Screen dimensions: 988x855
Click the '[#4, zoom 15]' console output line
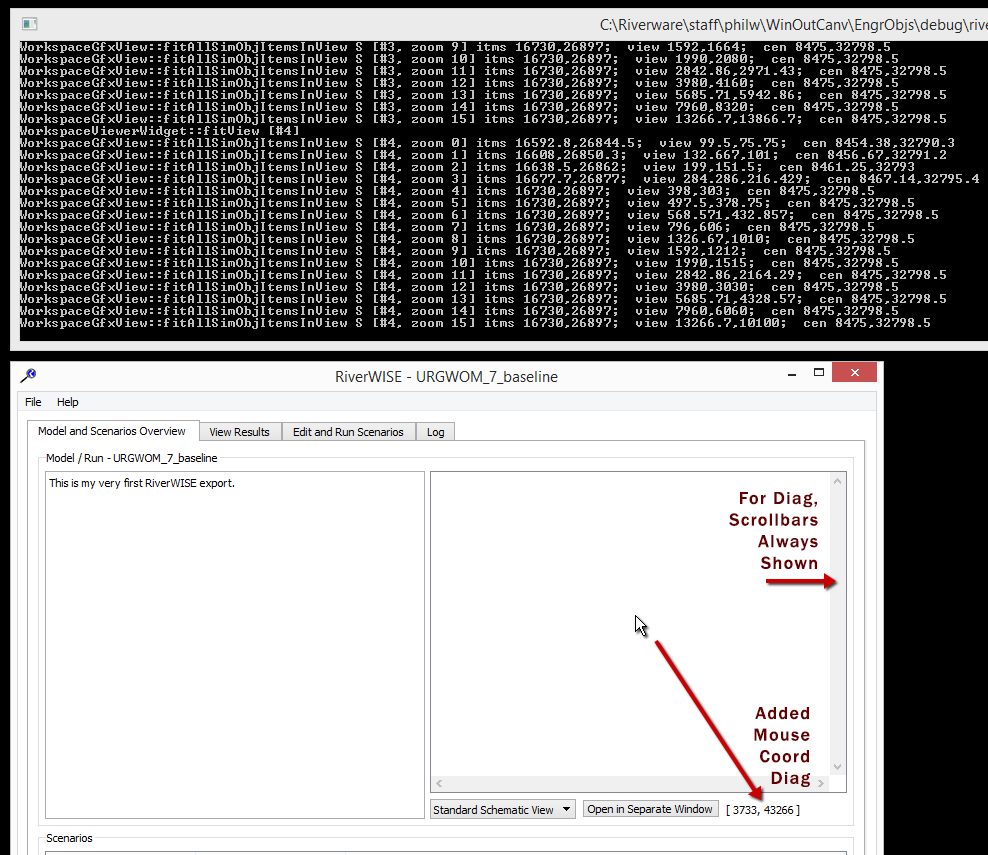475,323
